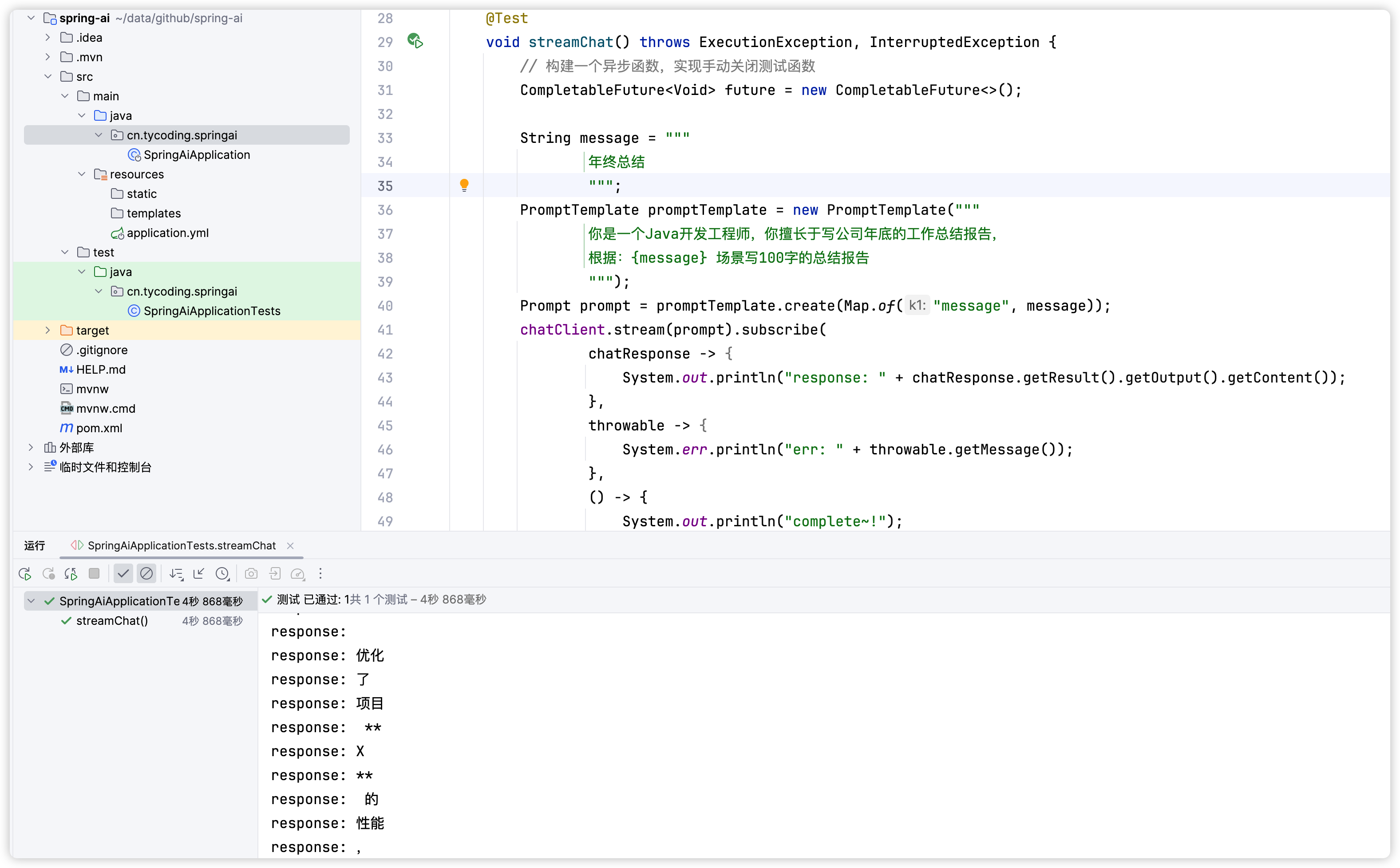The height and width of the screenshot is (868, 1400).
Task: Click the .gitignore file icon
Action: coord(67,350)
